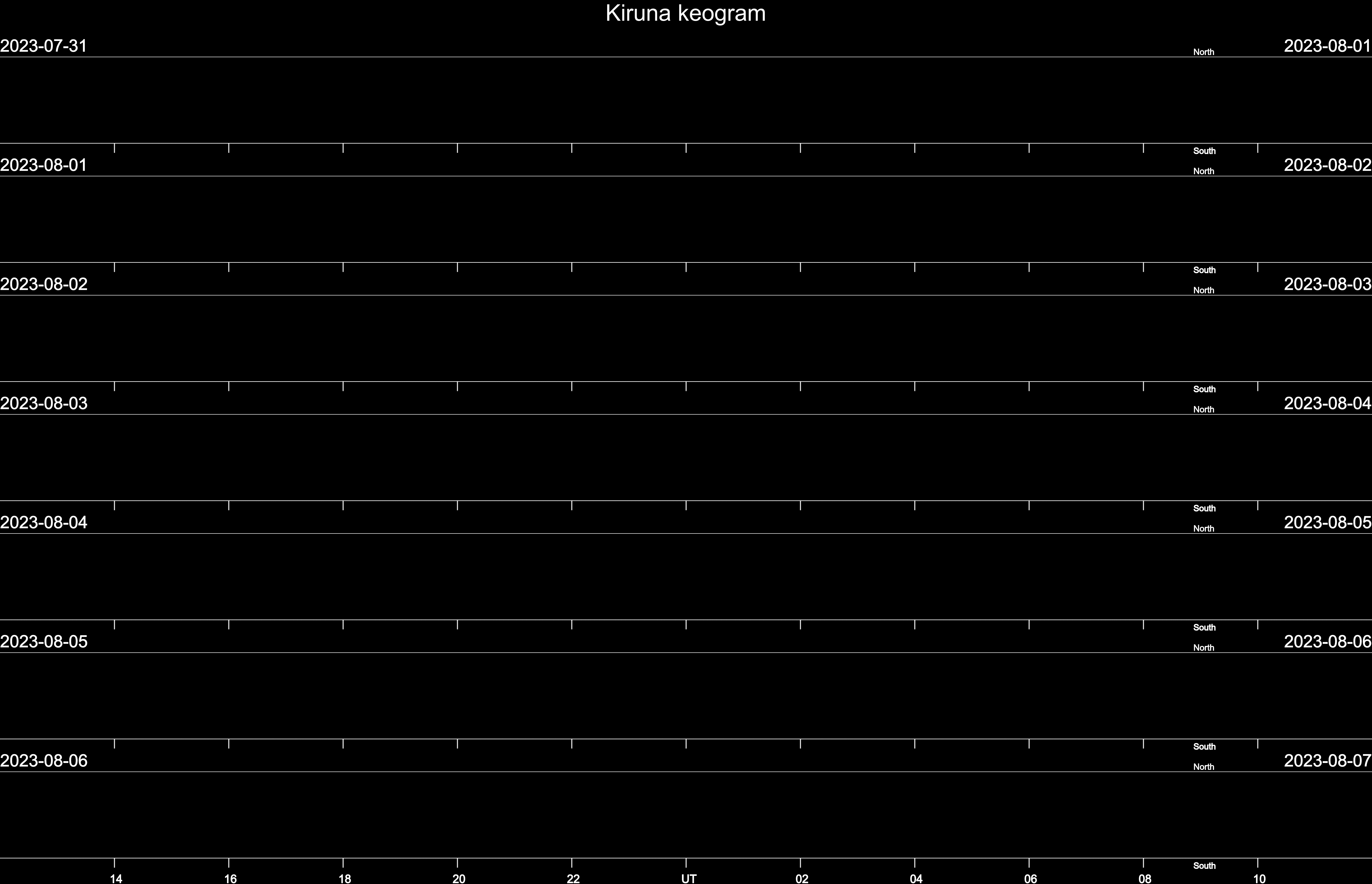Viewport: 1372px width, 884px height.
Task: Click the '22' hour axis label
Action: (x=573, y=878)
